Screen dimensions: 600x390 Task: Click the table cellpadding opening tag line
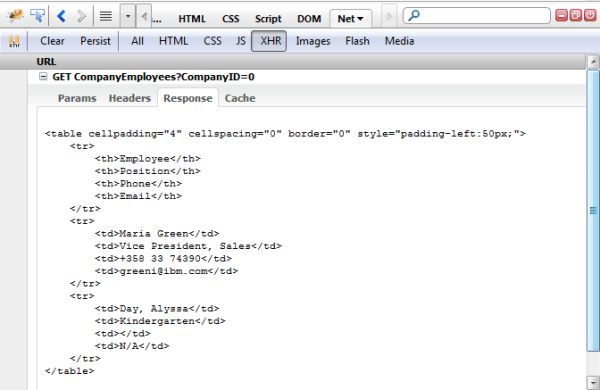[x=285, y=134]
